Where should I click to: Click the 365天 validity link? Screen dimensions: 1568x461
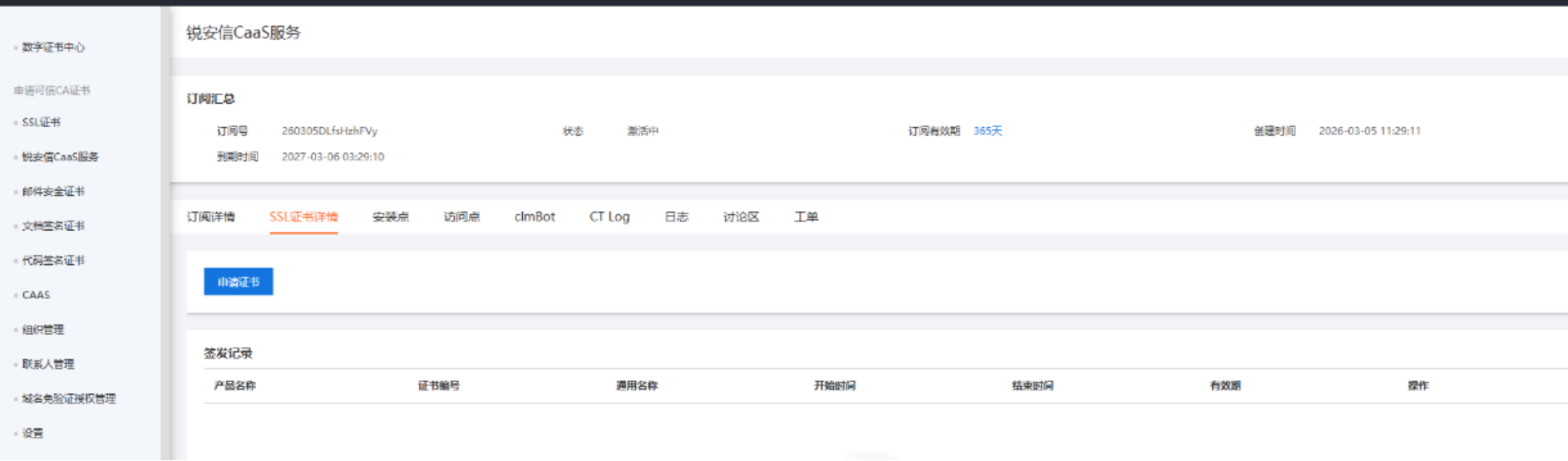(988, 131)
